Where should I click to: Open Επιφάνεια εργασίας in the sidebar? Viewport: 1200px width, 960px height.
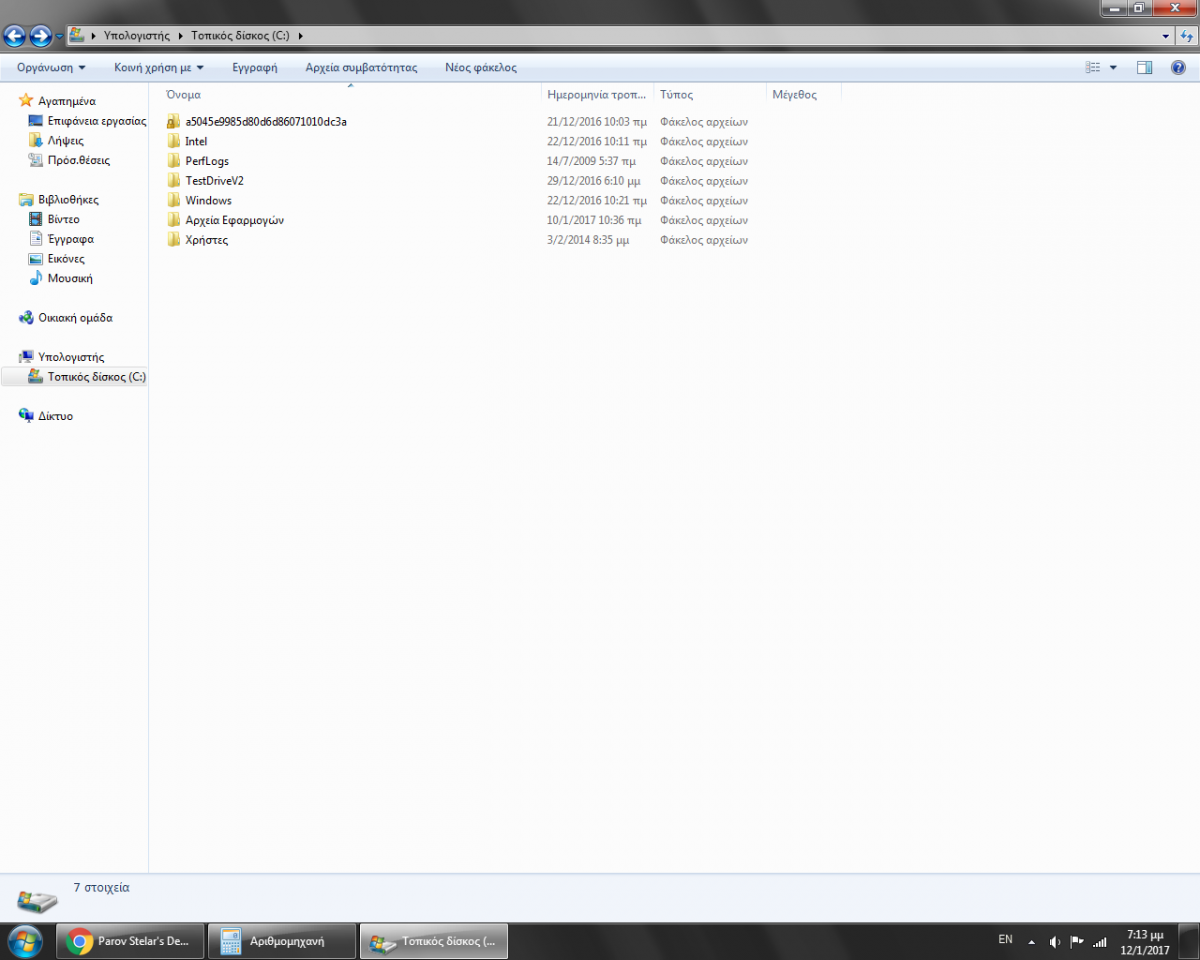pyautogui.click(x=96, y=121)
